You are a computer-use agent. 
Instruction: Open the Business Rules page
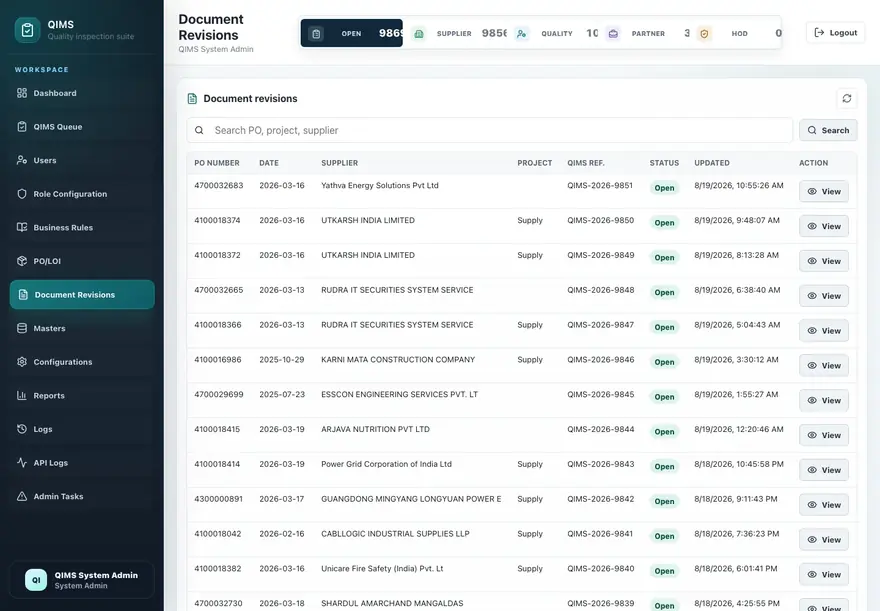(82, 228)
